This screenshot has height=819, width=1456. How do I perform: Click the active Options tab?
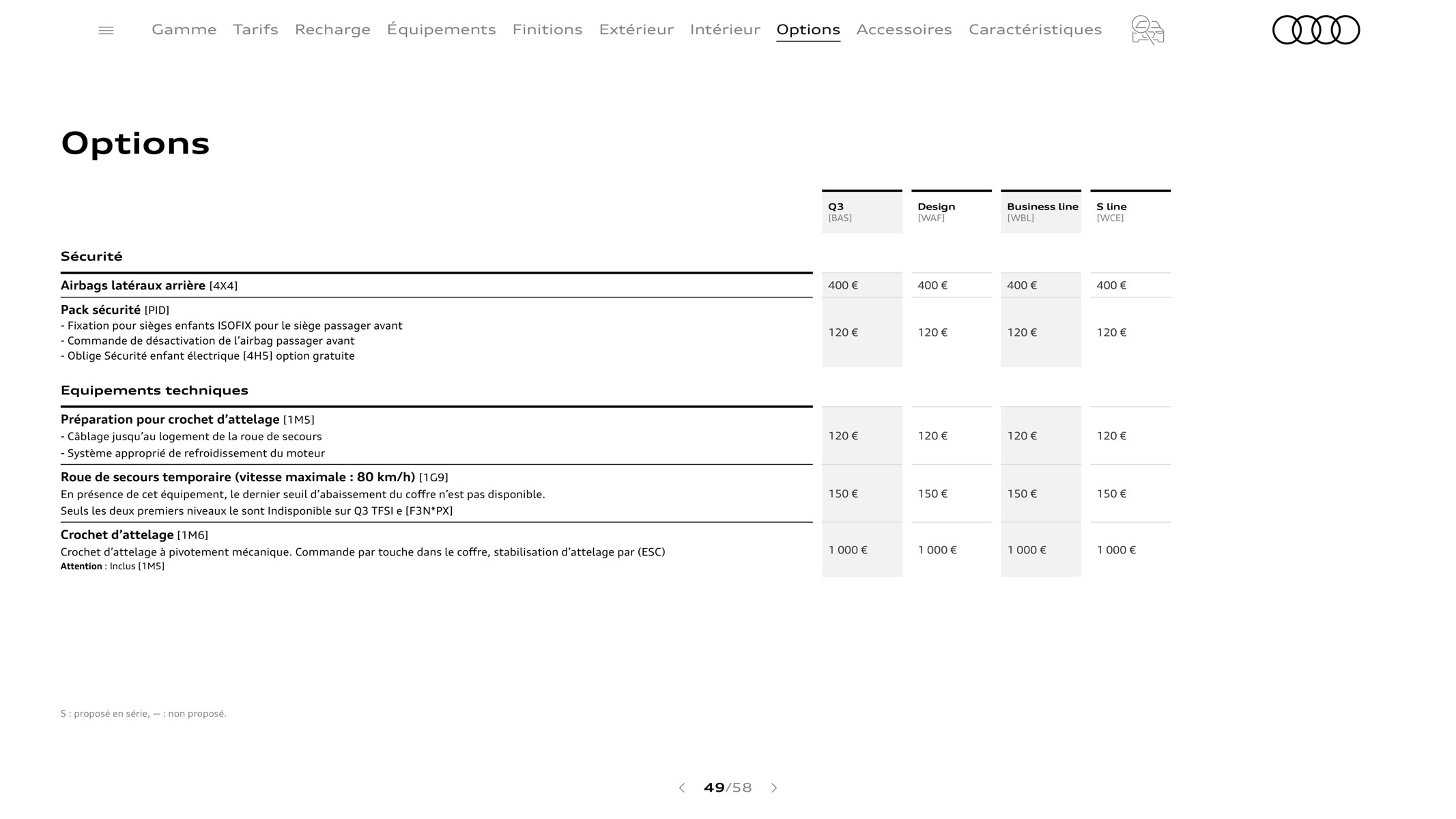point(808,29)
